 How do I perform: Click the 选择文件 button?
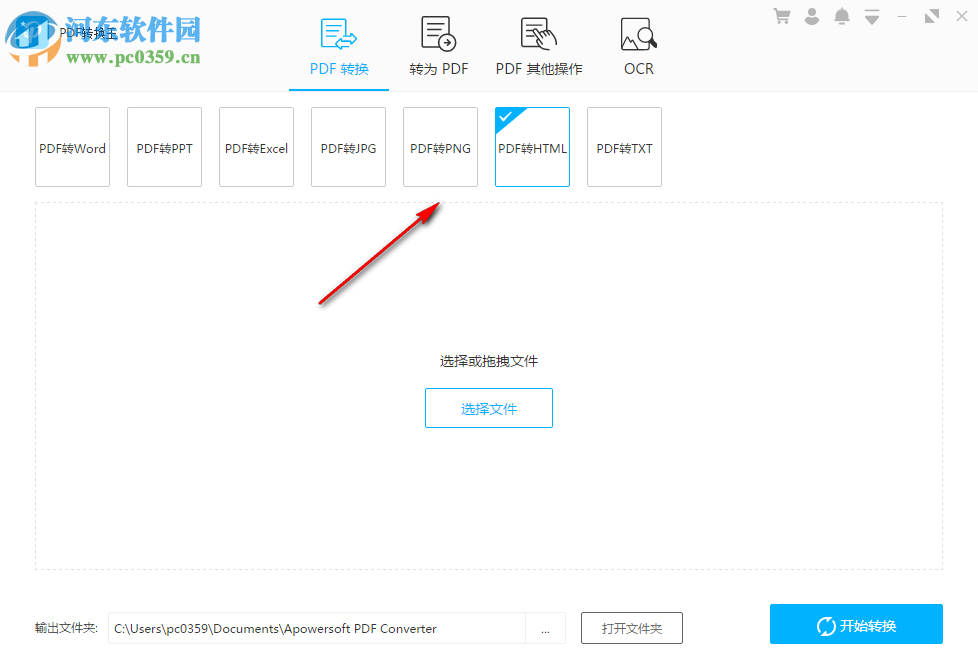(488, 408)
